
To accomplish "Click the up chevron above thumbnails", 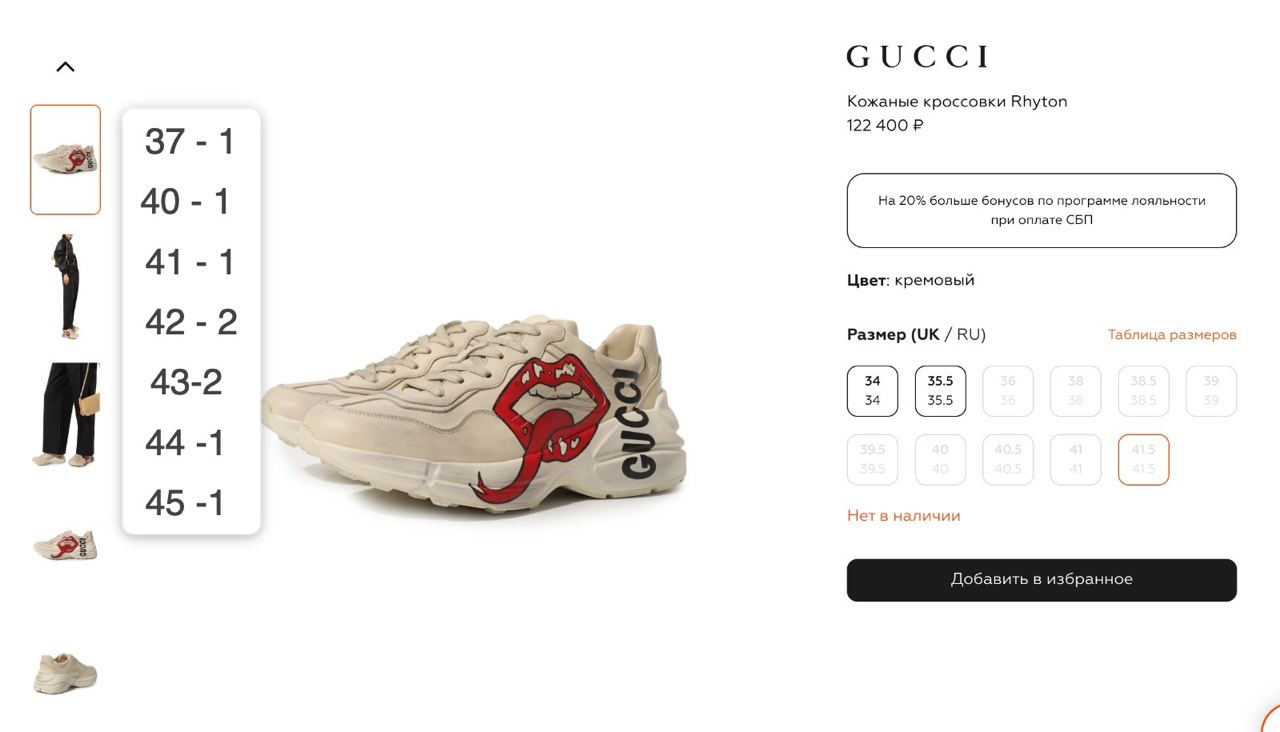I will point(65,67).
